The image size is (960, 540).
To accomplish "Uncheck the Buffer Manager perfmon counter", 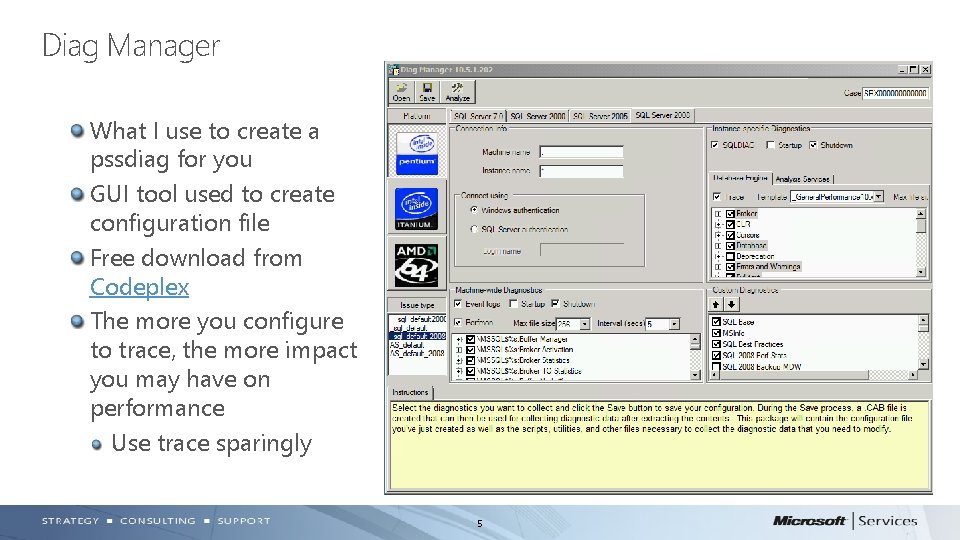I will tap(471, 339).
